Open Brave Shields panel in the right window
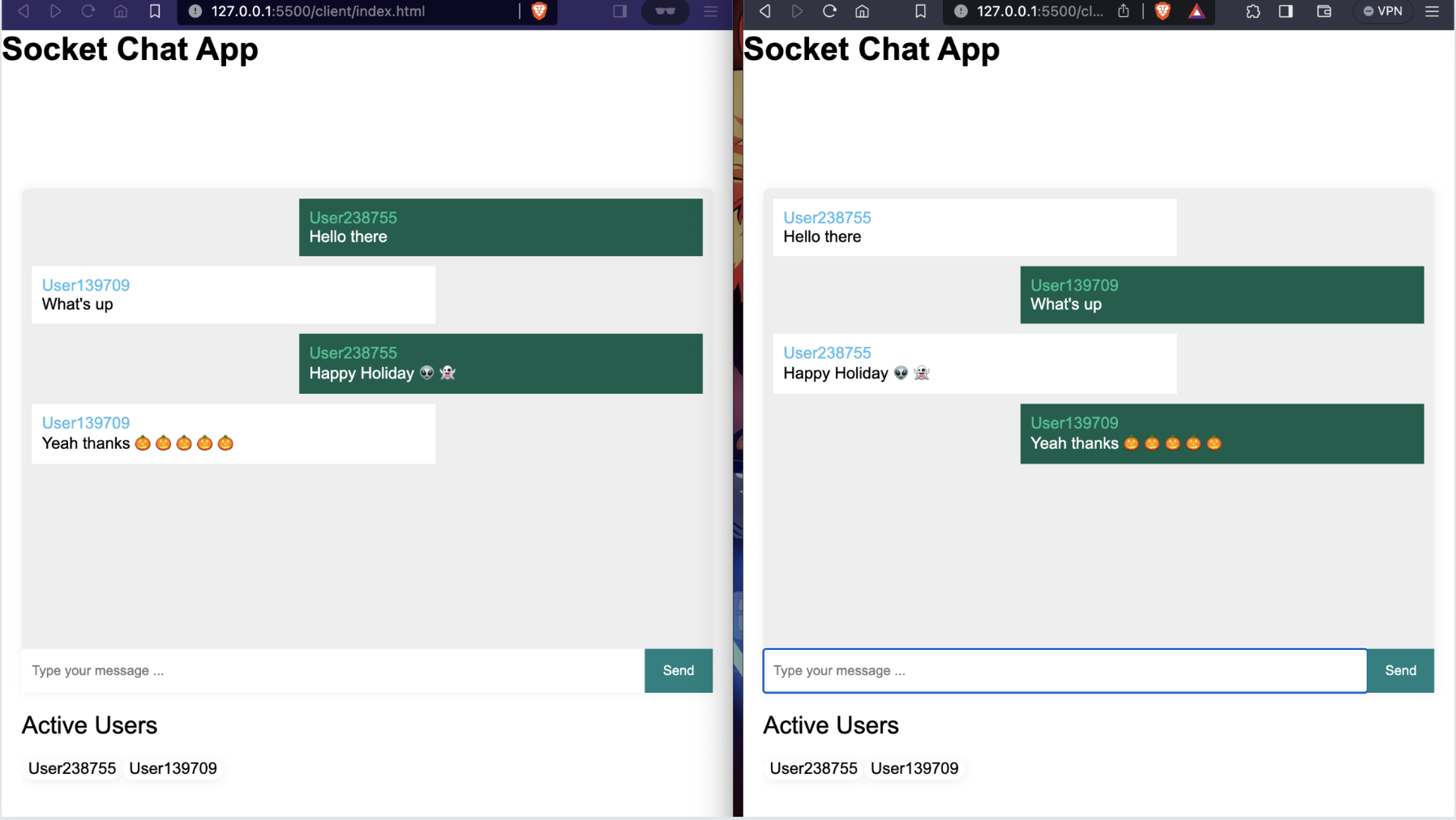The height and width of the screenshot is (820, 1456). 1163,11
